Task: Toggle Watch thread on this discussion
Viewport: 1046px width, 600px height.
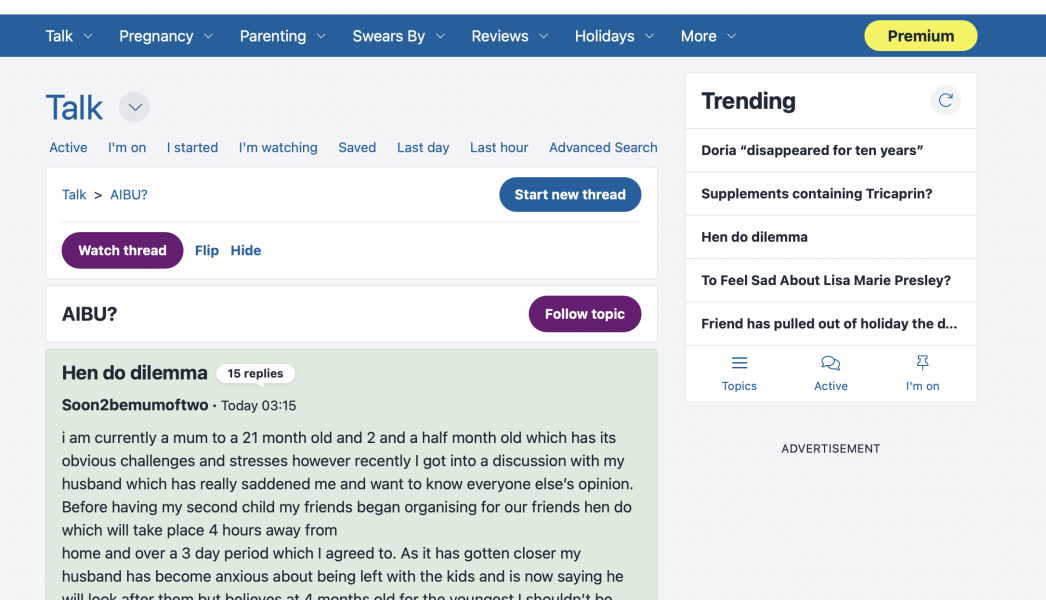Action: coord(122,250)
